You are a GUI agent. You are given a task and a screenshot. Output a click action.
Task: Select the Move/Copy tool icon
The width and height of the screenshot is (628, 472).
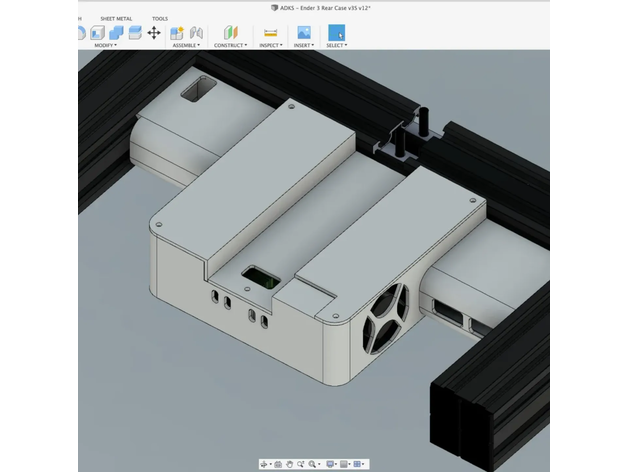(154, 33)
